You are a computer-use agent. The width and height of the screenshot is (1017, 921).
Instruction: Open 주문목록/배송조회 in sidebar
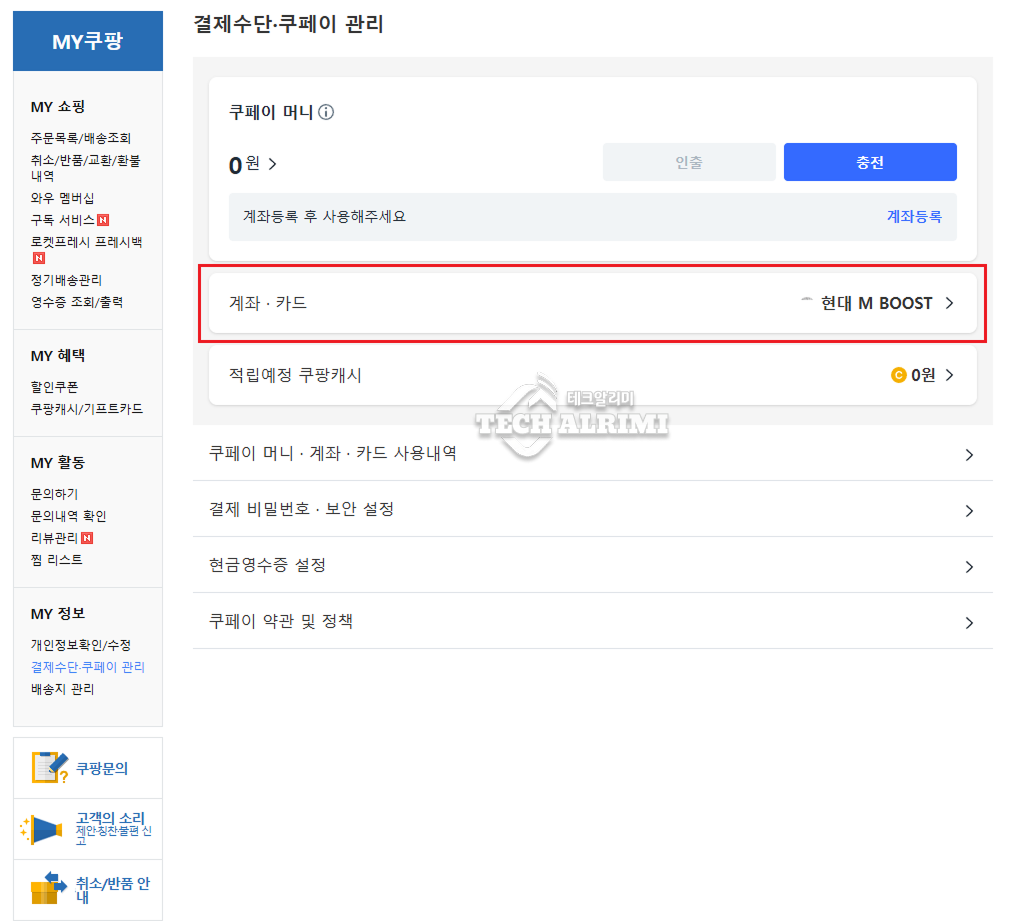[81, 138]
